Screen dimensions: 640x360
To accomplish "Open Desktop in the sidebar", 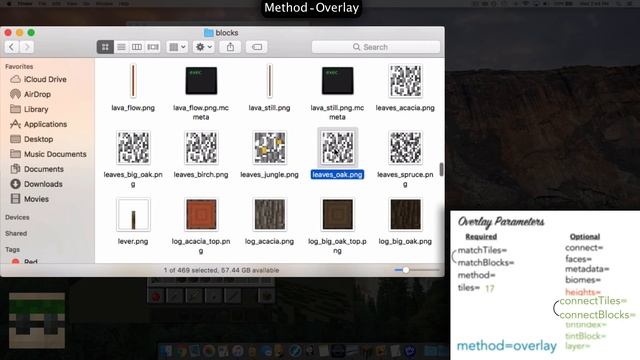I will tap(38, 139).
